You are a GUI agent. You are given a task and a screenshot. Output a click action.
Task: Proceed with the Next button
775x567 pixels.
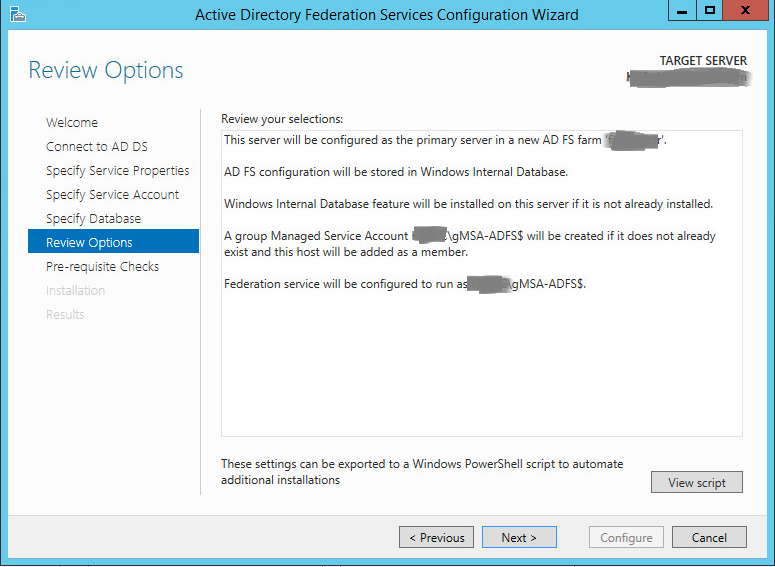(x=519, y=537)
